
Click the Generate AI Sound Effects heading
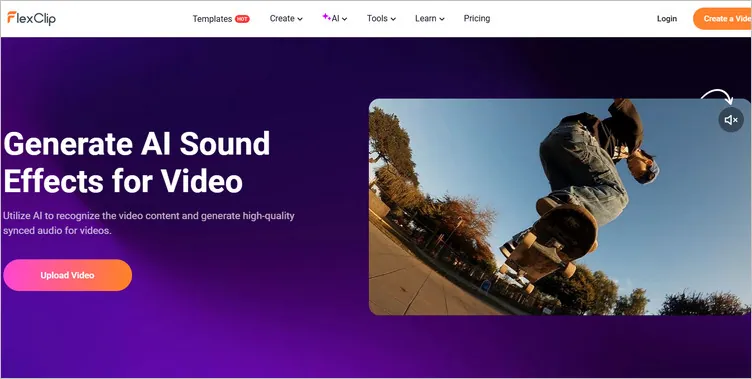tap(137, 162)
